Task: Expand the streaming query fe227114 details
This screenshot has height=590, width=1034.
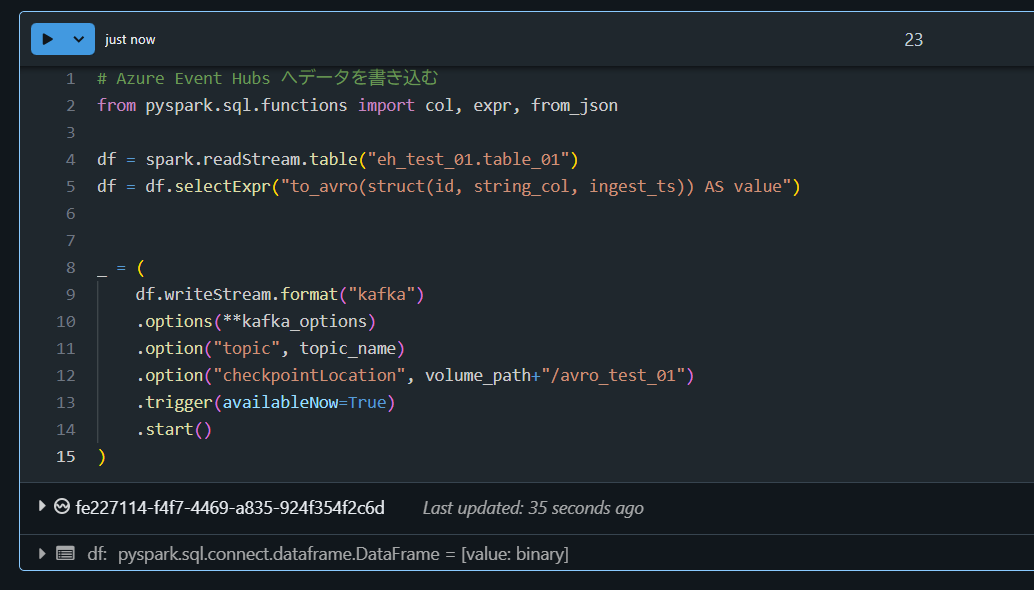Action: click(42, 506)
